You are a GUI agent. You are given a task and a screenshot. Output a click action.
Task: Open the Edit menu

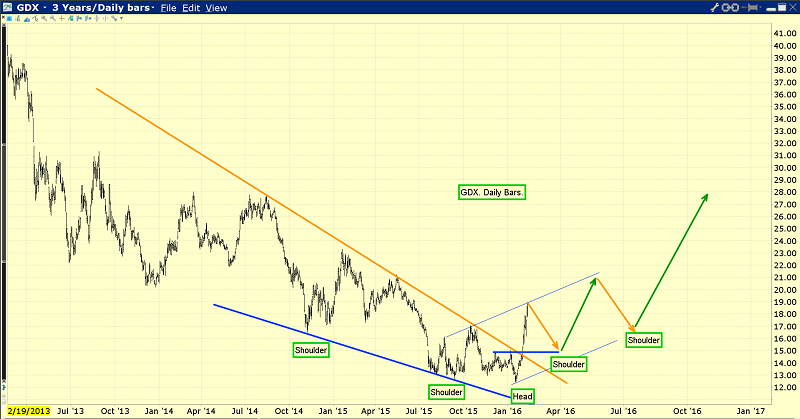[x=191, y=8]
